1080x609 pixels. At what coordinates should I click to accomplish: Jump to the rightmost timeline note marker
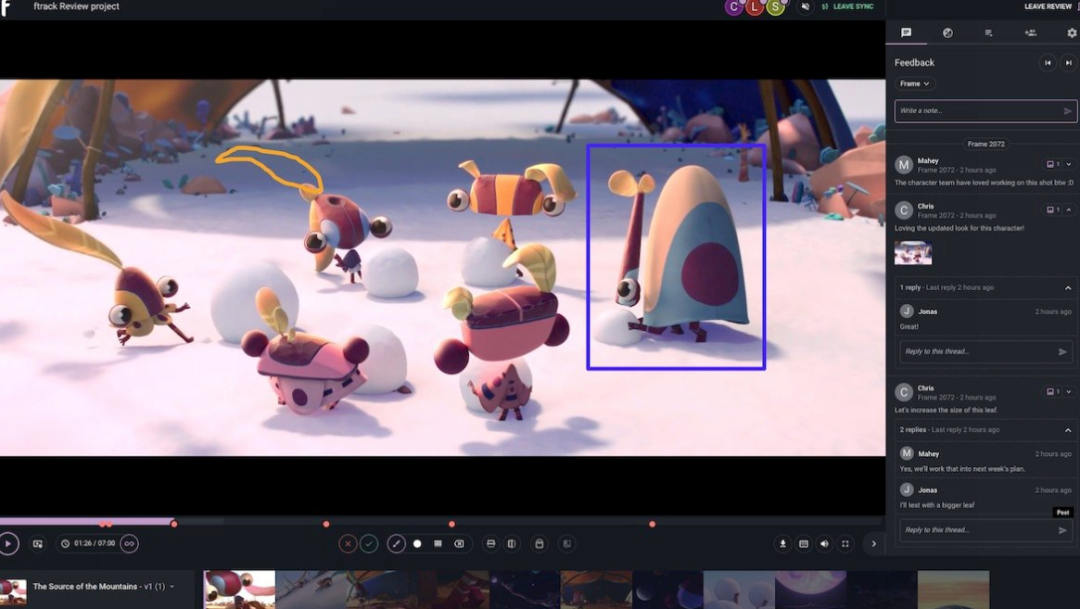652,524
